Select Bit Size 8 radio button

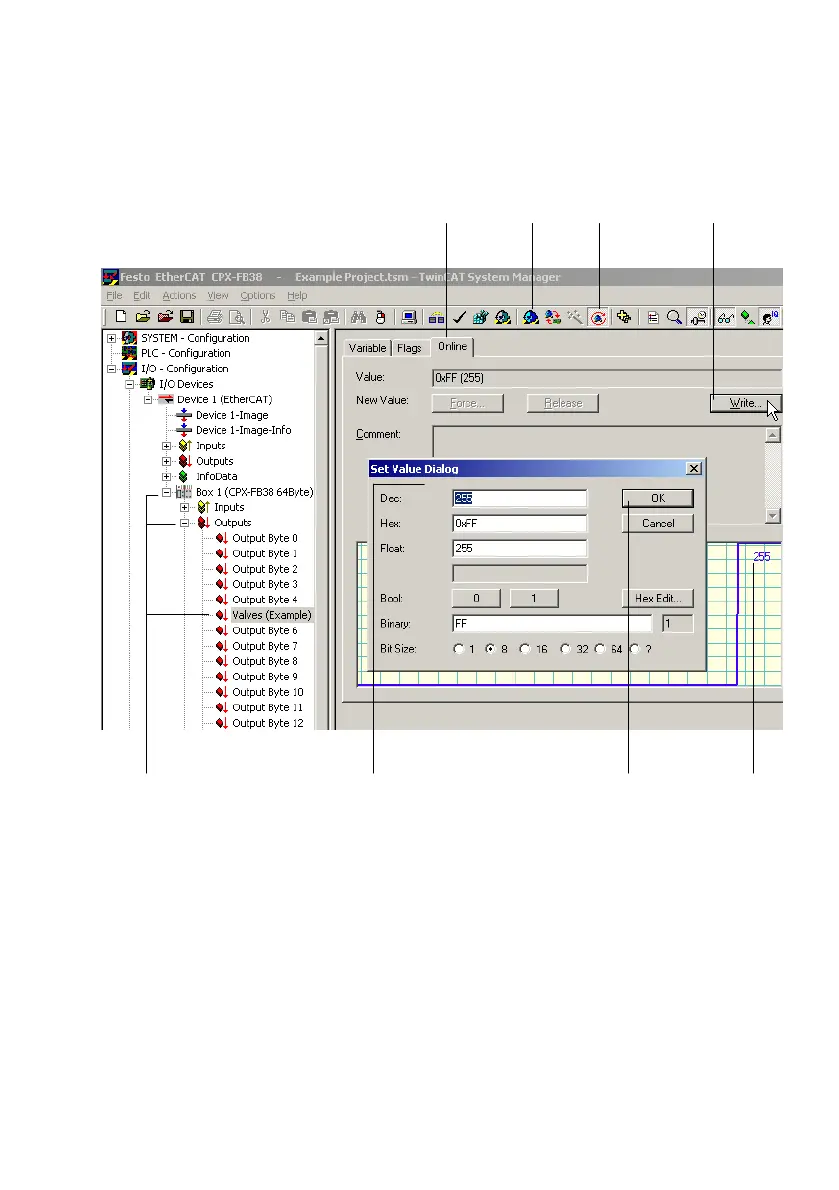[490, 649]
